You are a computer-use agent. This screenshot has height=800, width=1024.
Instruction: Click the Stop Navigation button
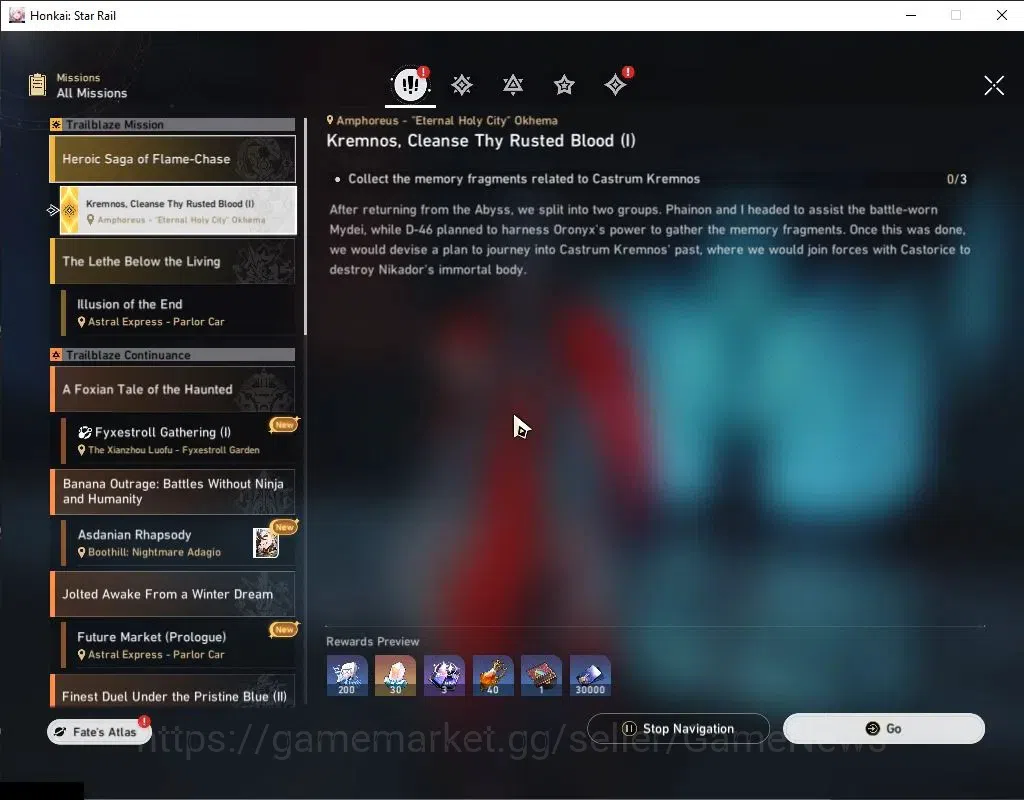pyautogui.click(x=678, y=728)
